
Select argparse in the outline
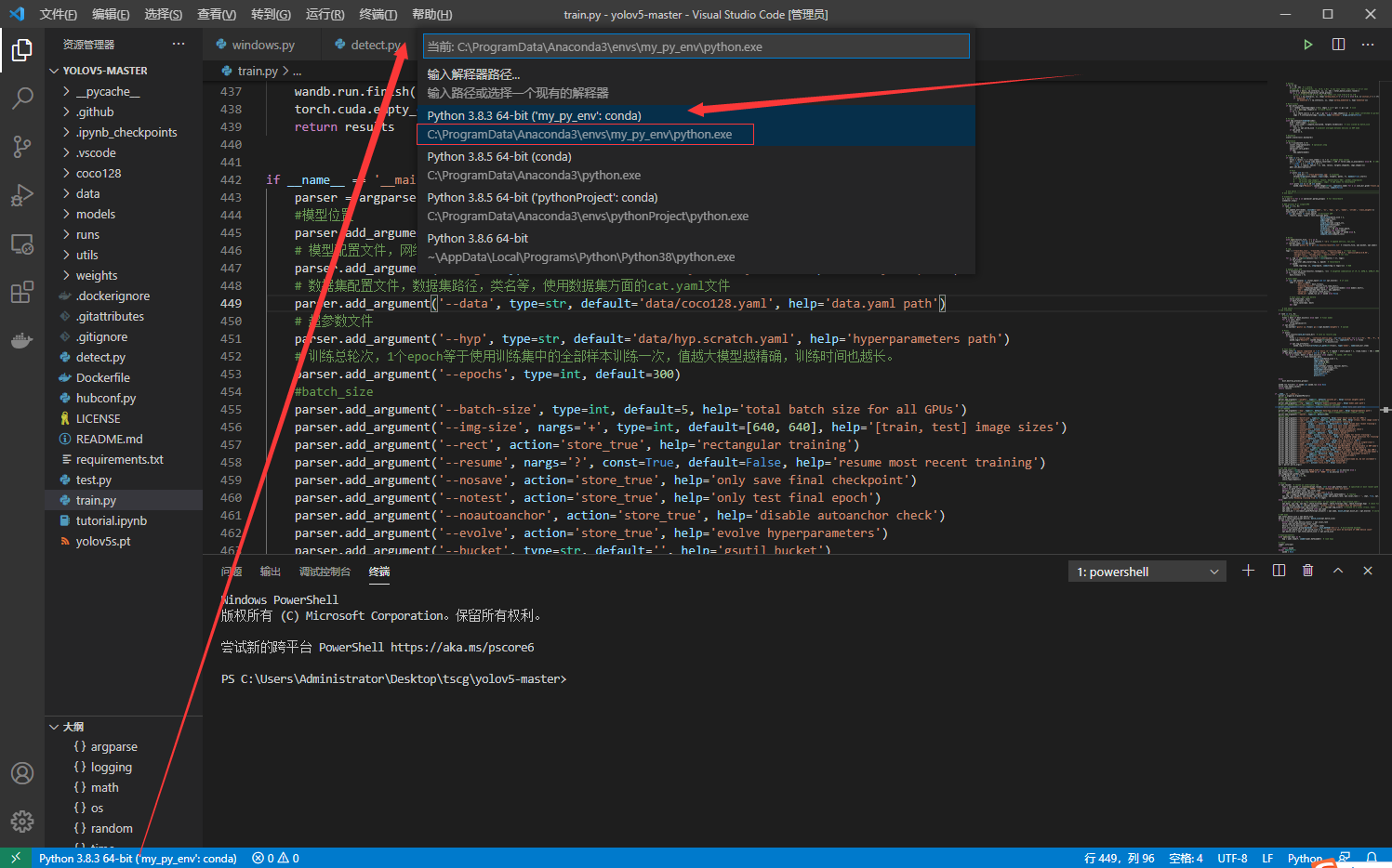(124, 747)
